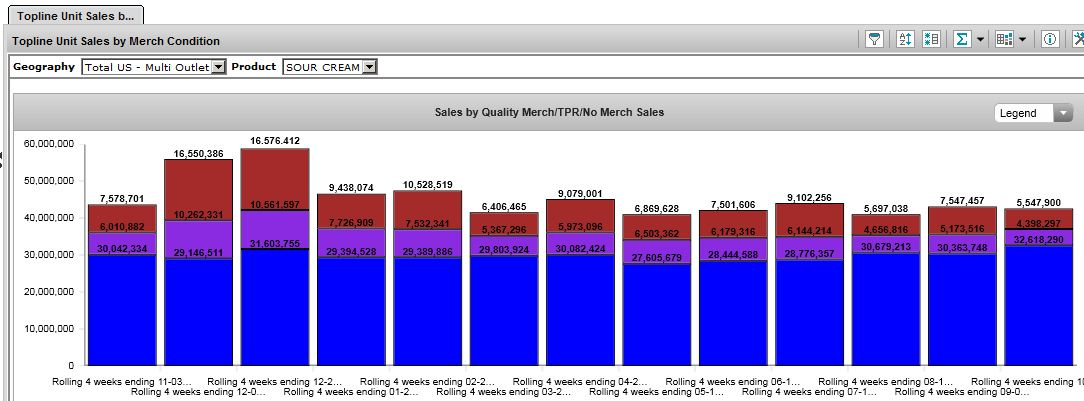Image resolution: width=1084 pixels, height=401 pixels.
Task: Click the wrench tools icon
Action: (1077, 40)
